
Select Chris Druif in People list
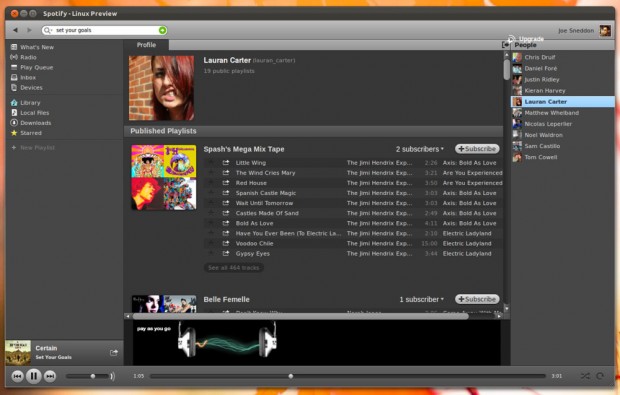(563, 57)
